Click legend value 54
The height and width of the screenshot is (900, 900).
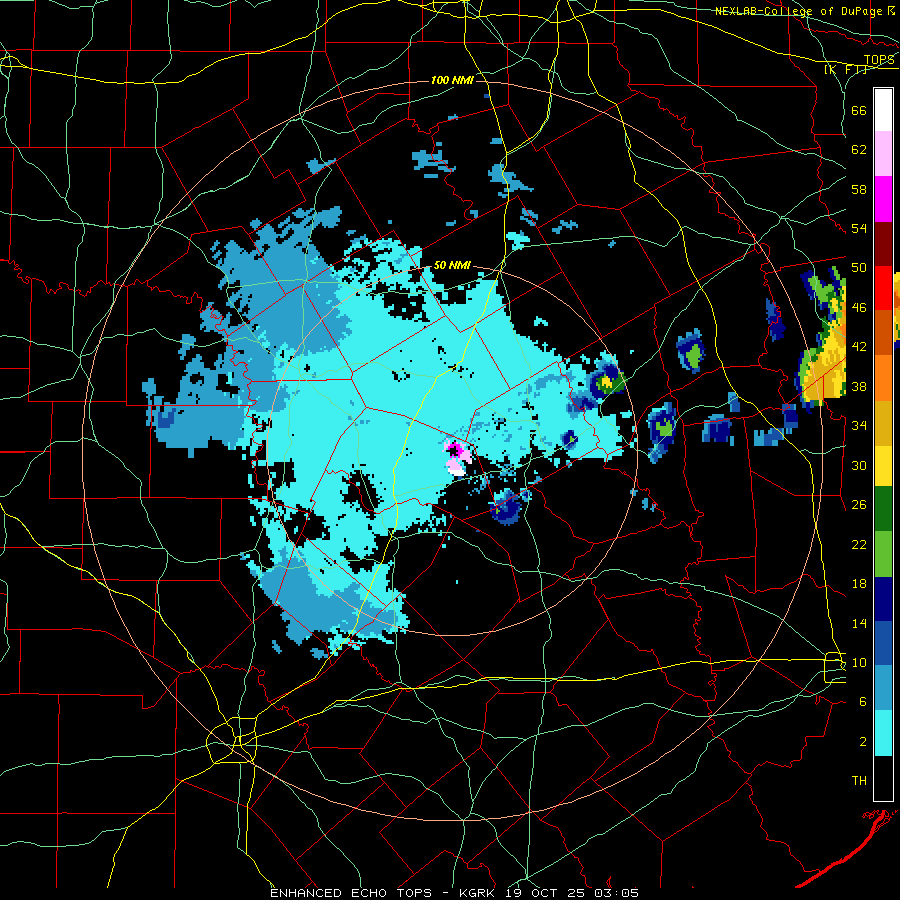(859, 228)
